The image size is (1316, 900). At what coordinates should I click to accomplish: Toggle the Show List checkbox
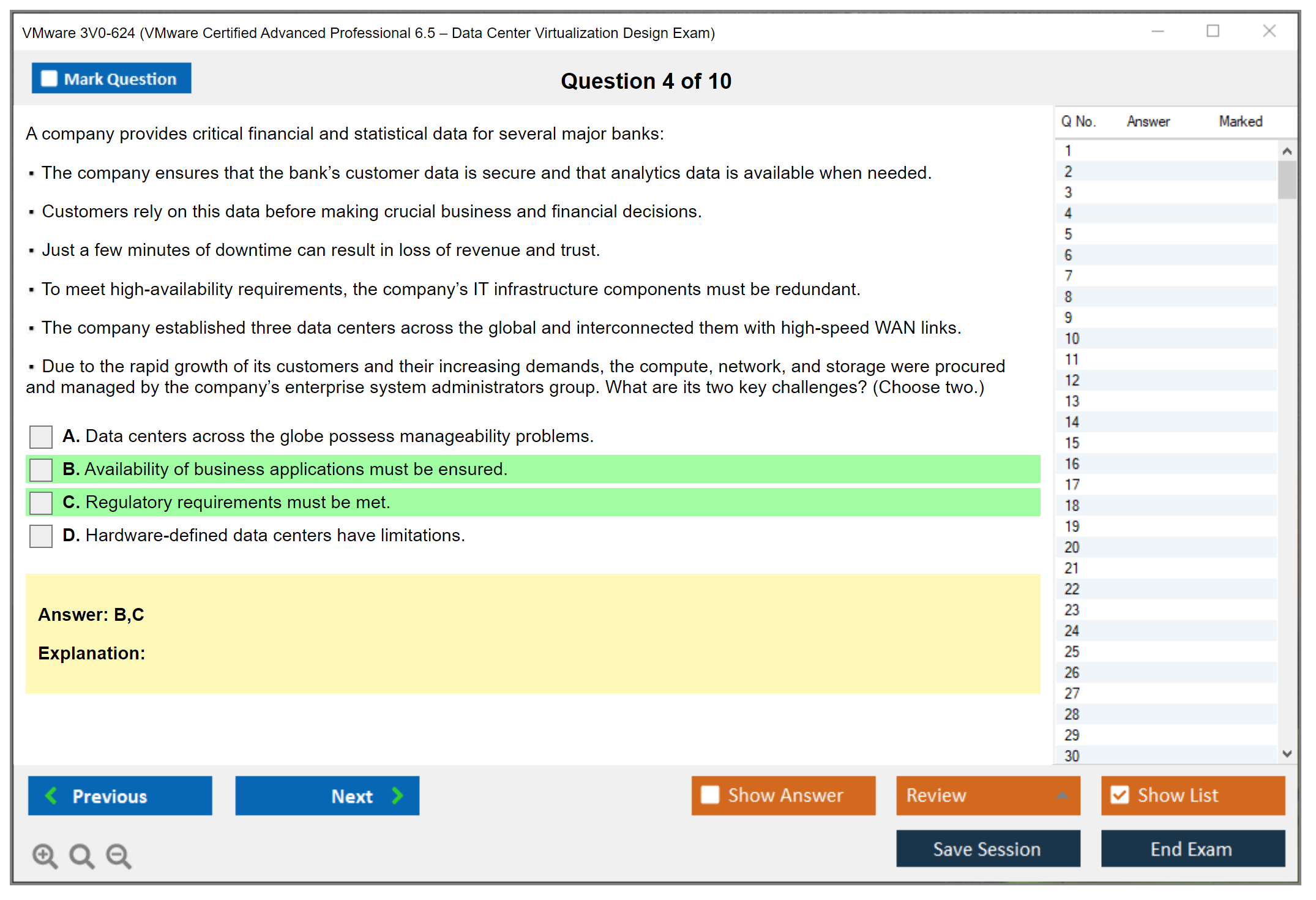[x=1120, y=795]
